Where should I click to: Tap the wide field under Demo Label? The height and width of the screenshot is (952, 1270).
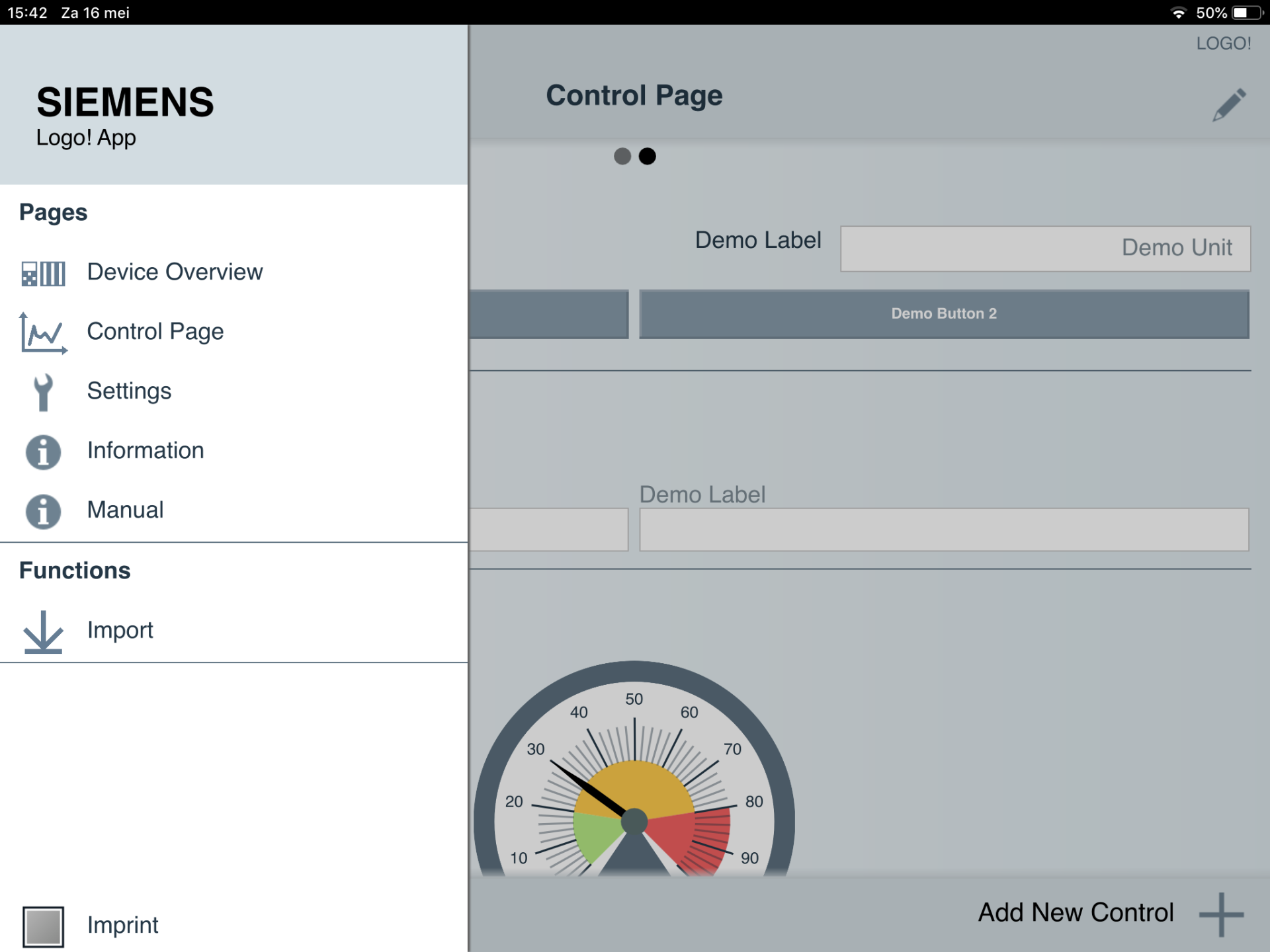tap(943, 530)
